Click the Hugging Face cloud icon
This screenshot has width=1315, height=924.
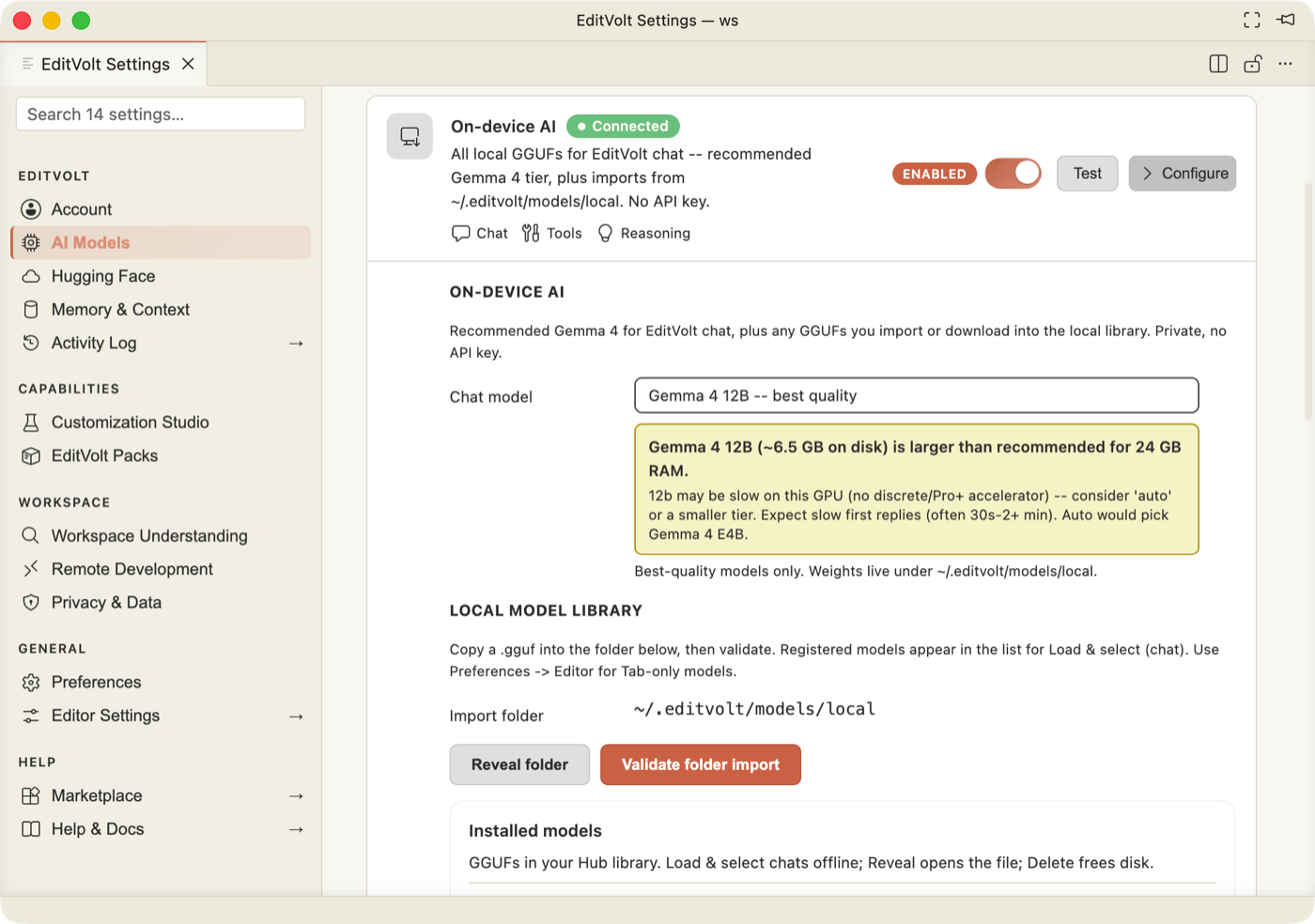pos(31,276)
